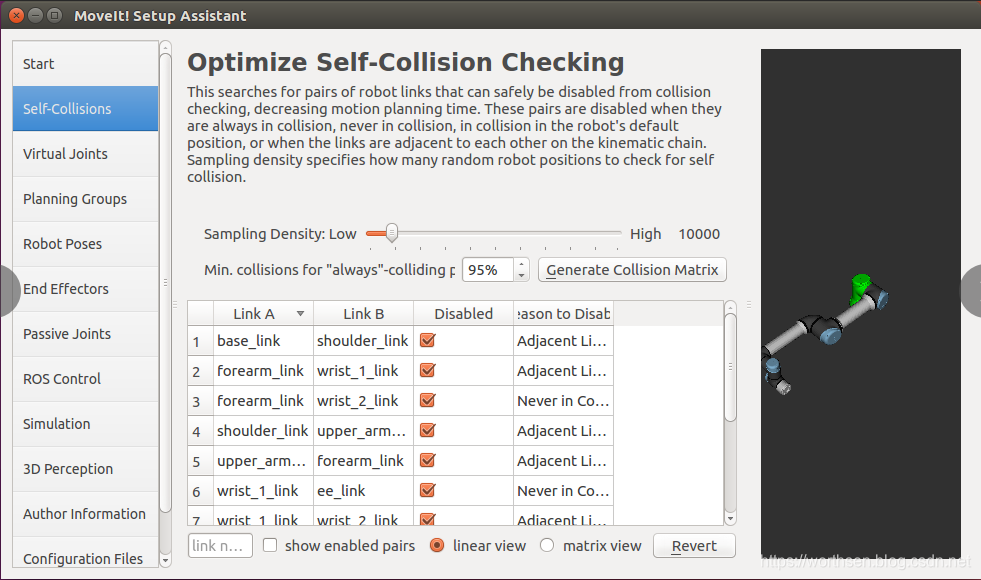Go to Passive Joints section
Screen dimensions: 981x580
click(85, 334)
